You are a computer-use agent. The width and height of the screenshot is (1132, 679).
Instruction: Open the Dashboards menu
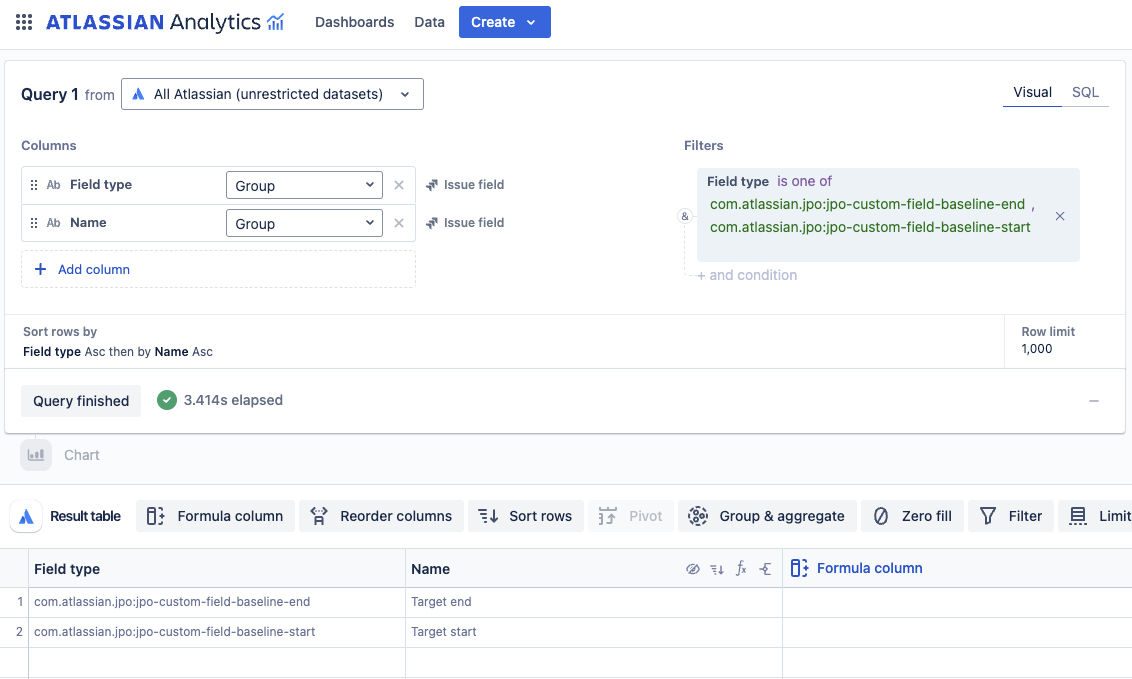tap(354, 21)
